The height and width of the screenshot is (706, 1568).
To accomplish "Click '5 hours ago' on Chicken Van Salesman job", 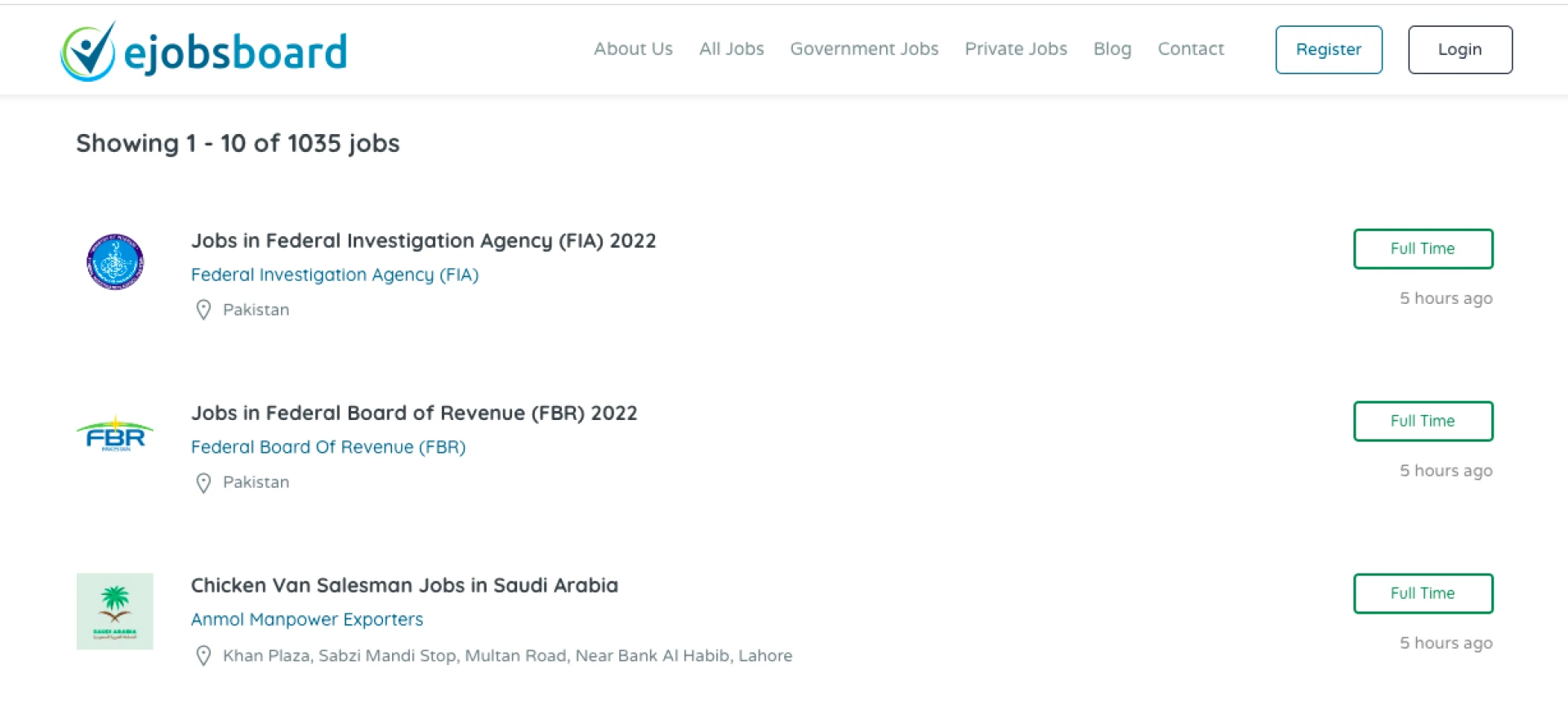I will click(x=1446, y=643).
